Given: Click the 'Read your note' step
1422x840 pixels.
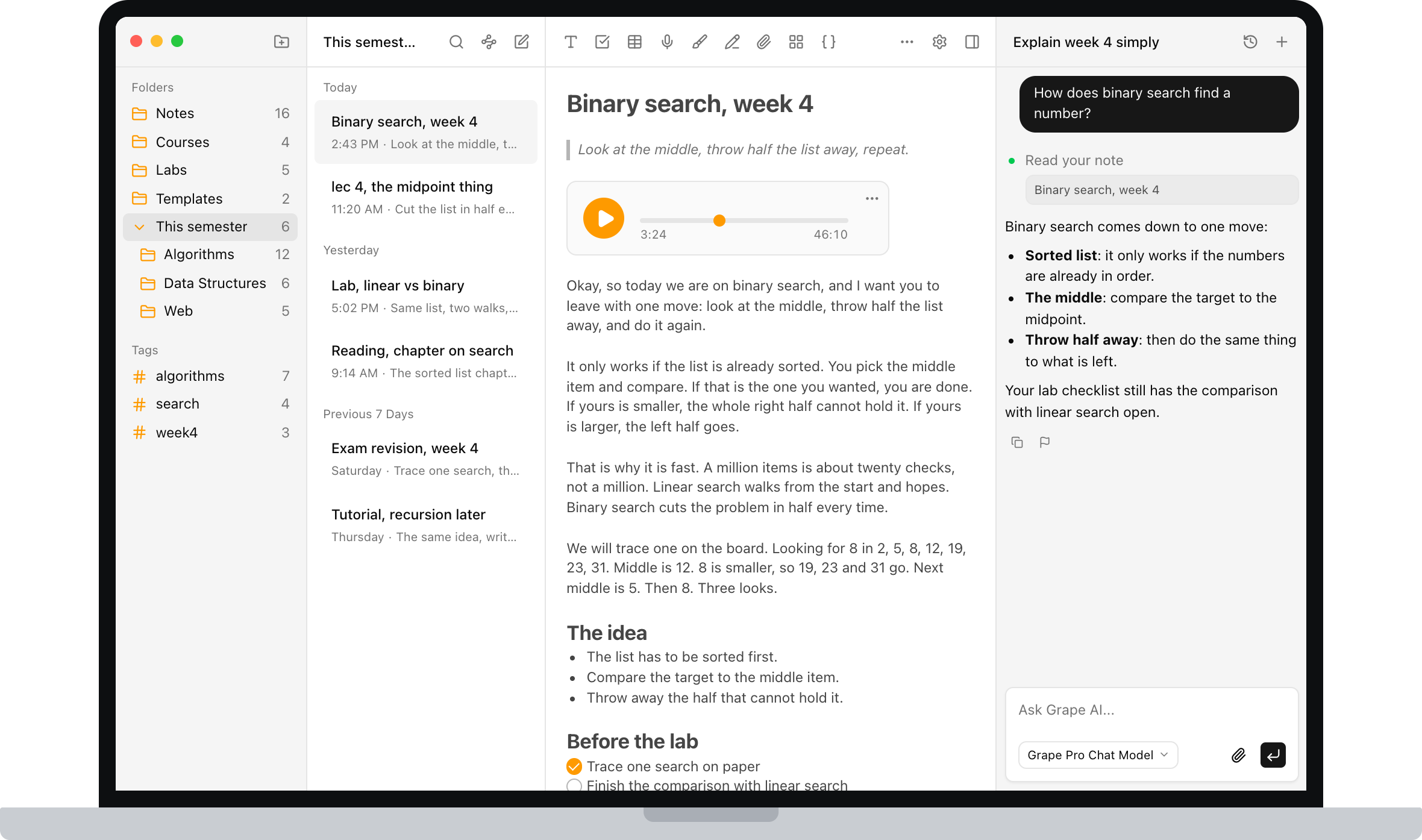Looking at the screenshot, I should pos(1074,160).
